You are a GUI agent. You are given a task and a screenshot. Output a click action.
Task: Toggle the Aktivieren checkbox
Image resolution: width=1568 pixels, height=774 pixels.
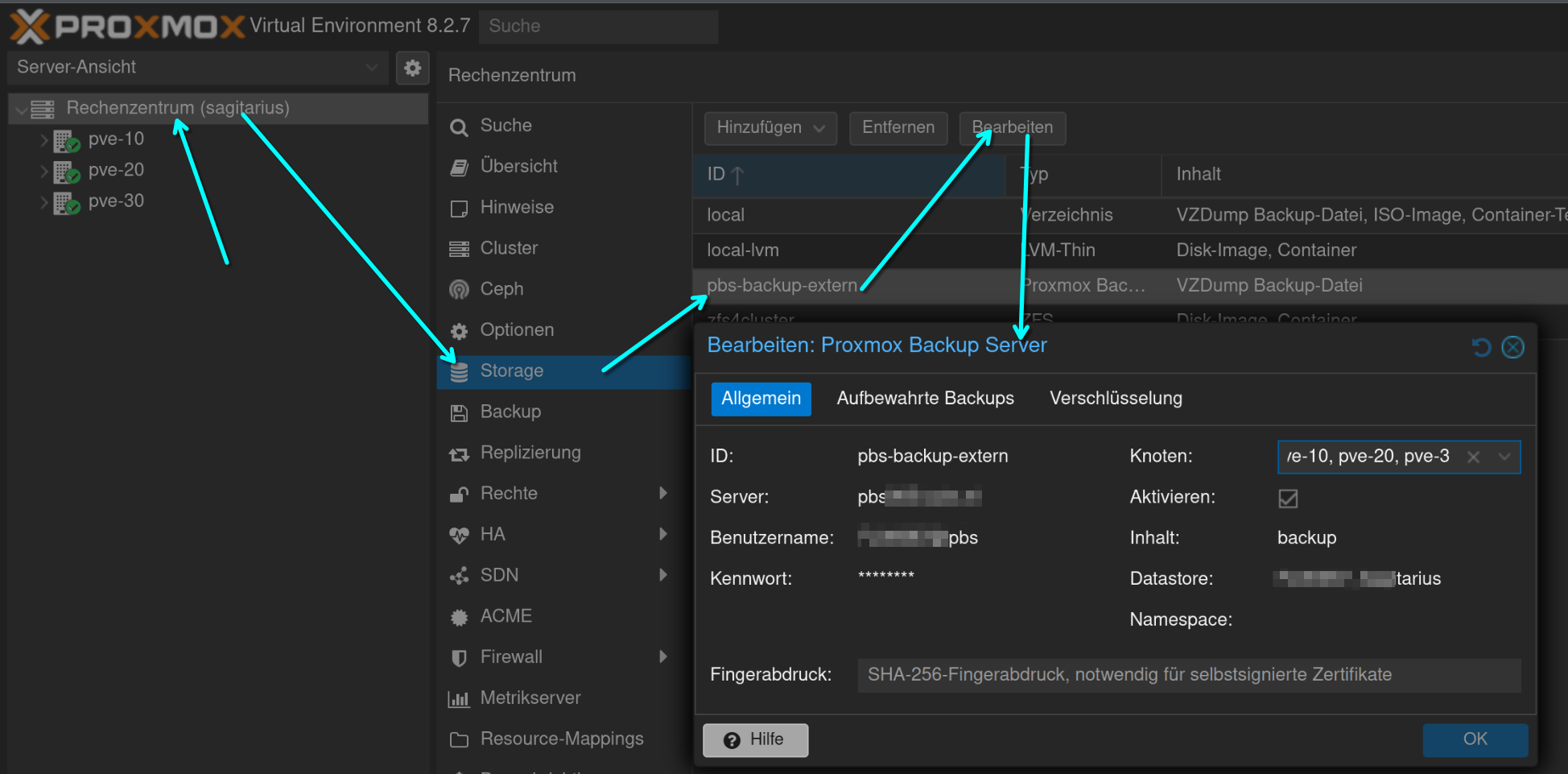1288,499
